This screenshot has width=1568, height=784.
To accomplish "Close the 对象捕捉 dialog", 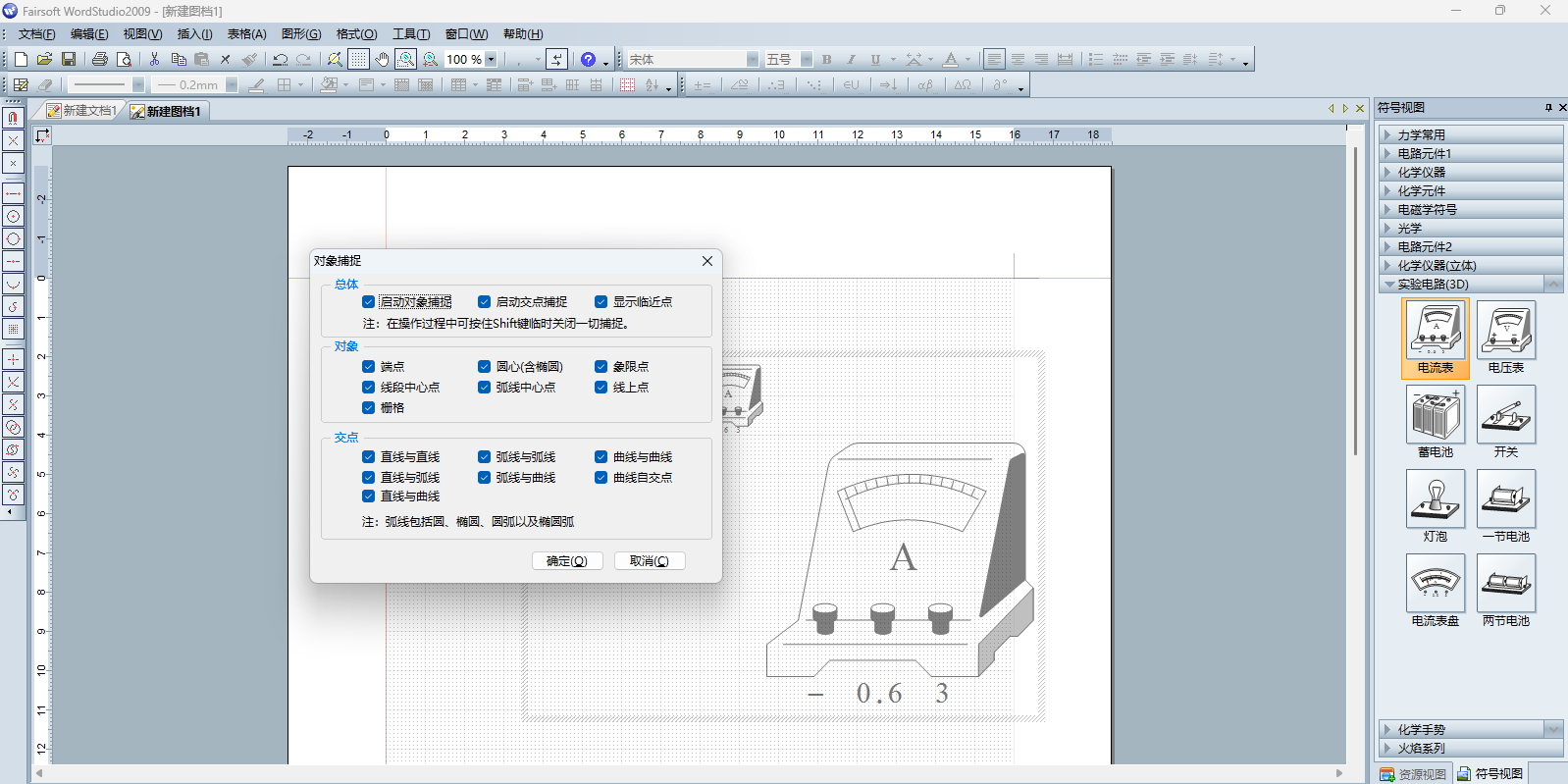I will coord(707,261).
